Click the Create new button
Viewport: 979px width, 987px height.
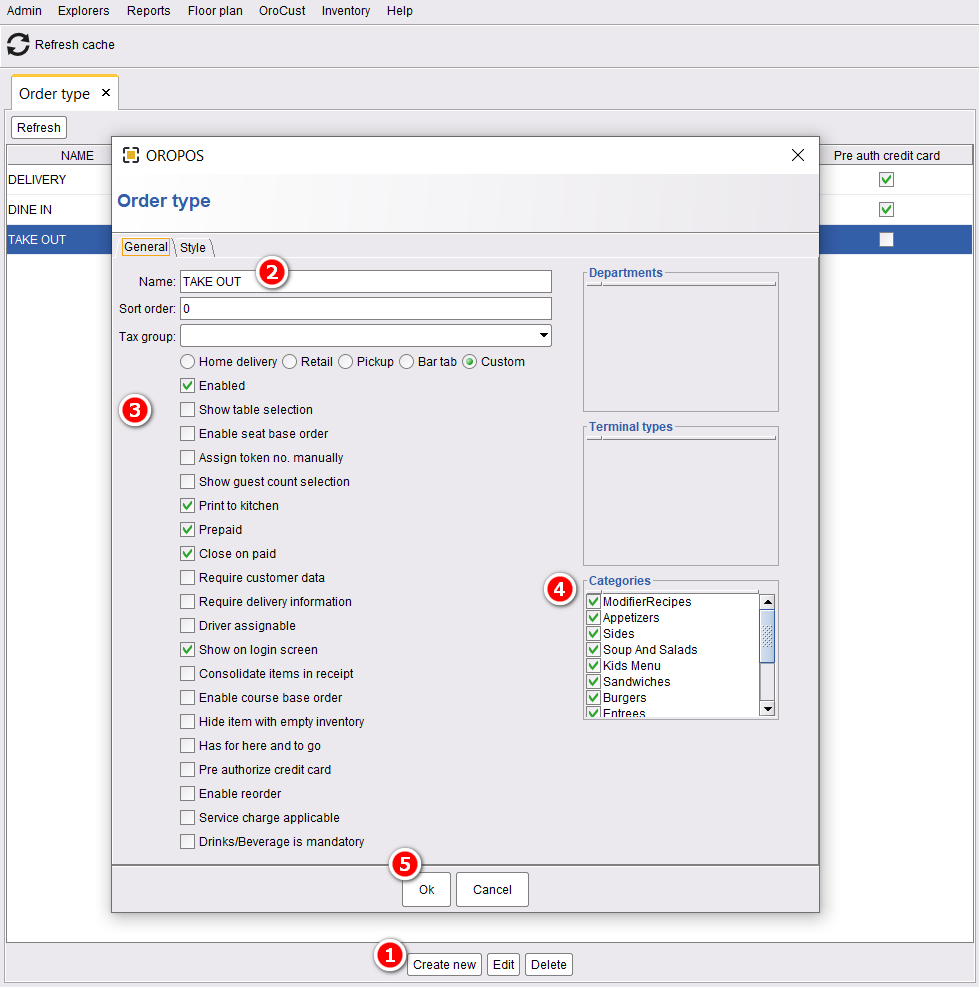444,964
